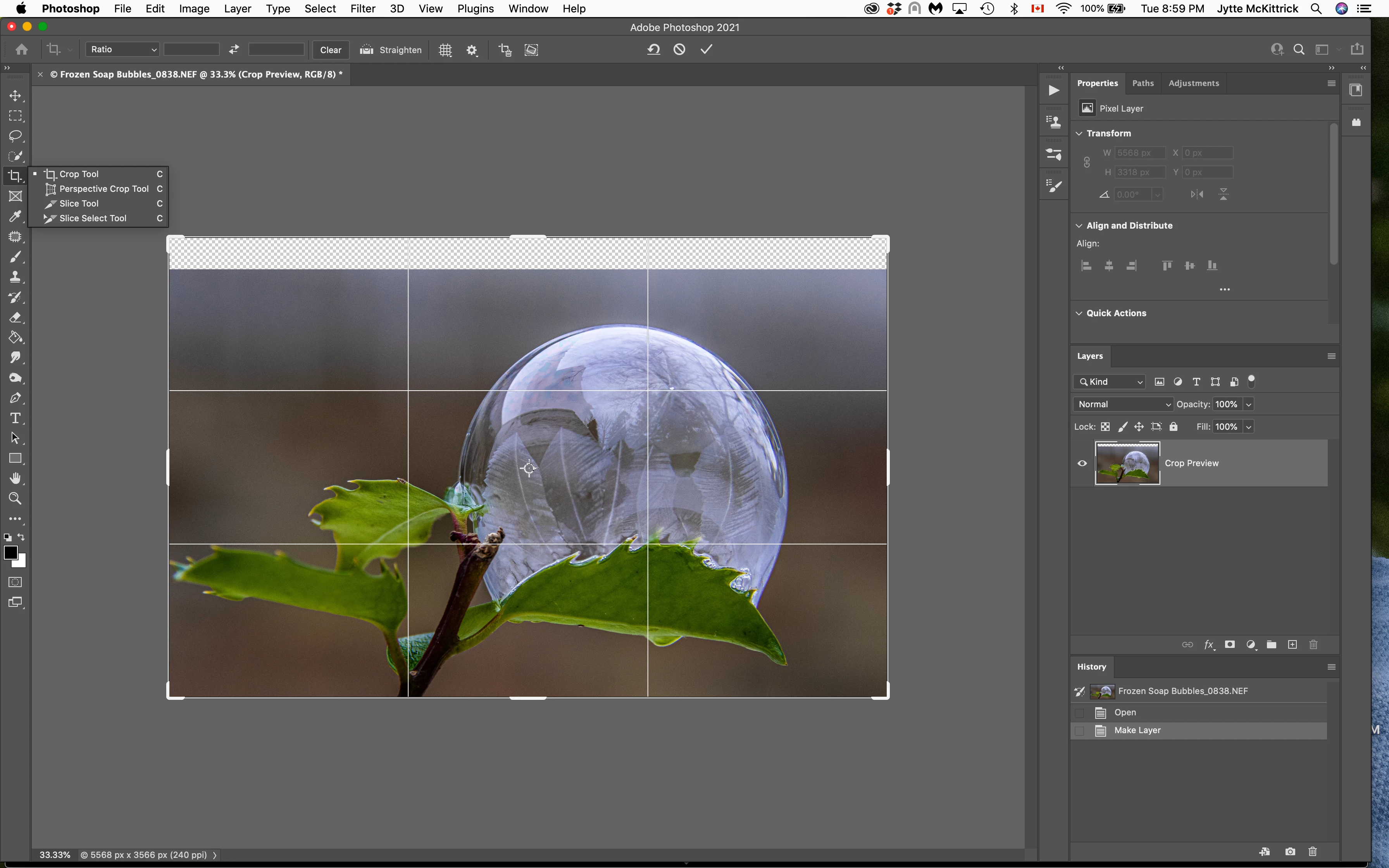Select the Open history state
The width and height of the screenshot is (1389, 868).
click(x=1125, y=713)
